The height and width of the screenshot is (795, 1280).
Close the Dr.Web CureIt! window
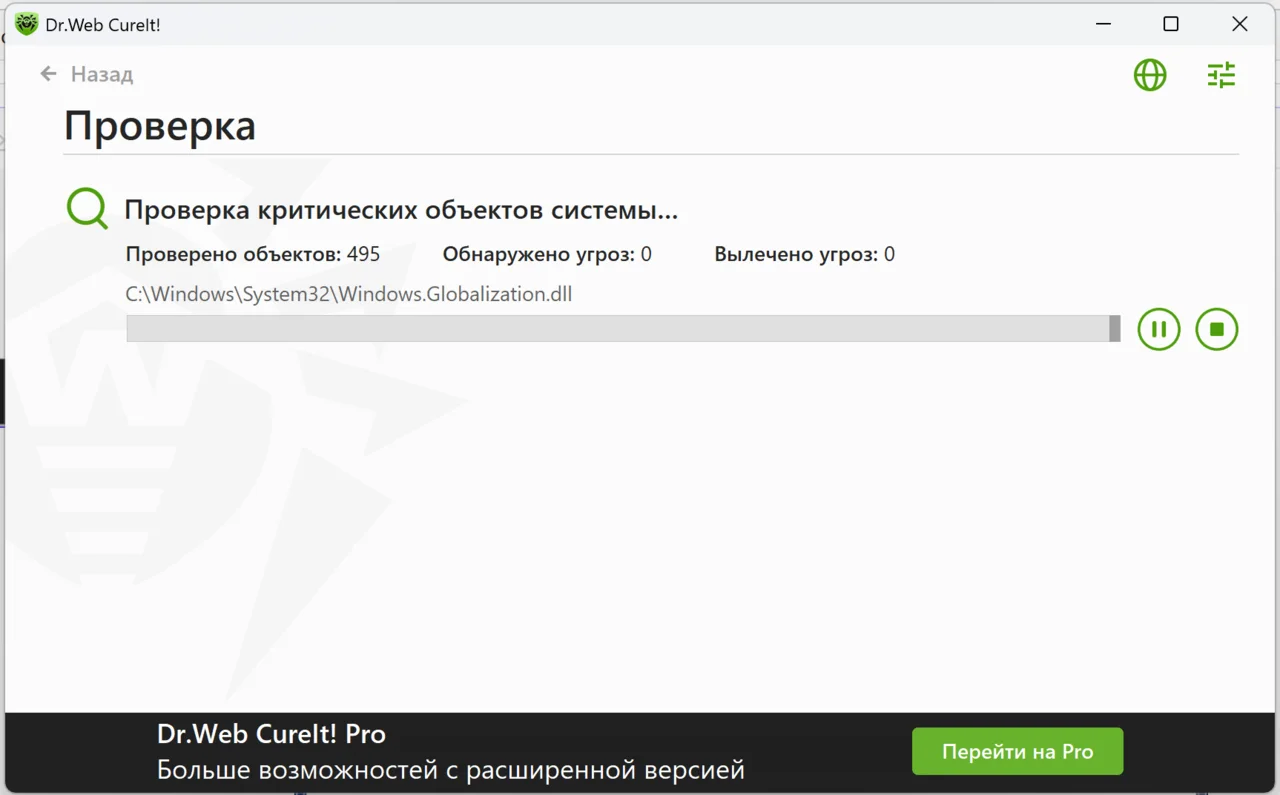coord(1240,24)
